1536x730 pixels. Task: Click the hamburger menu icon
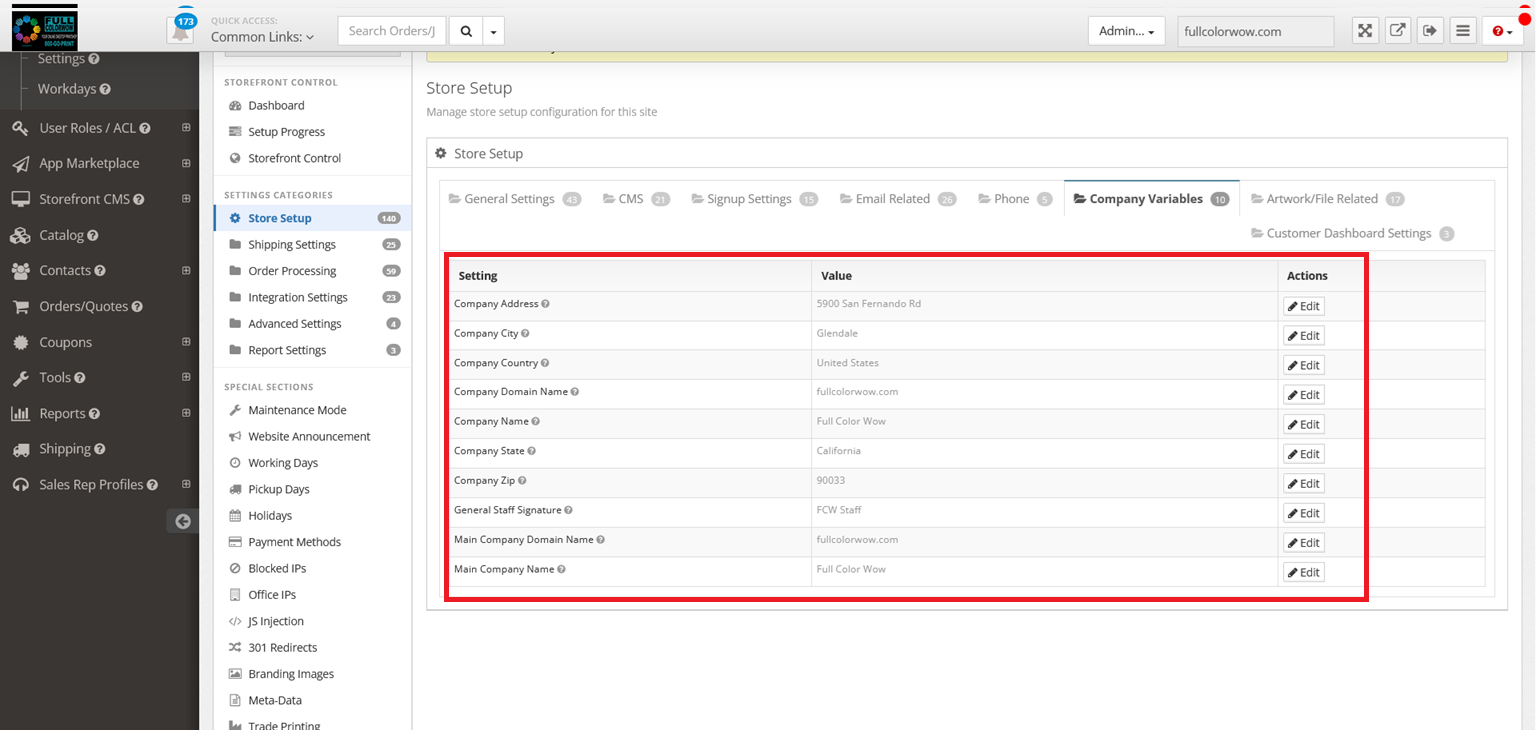pyautogui.click(x=1463, y=31)
